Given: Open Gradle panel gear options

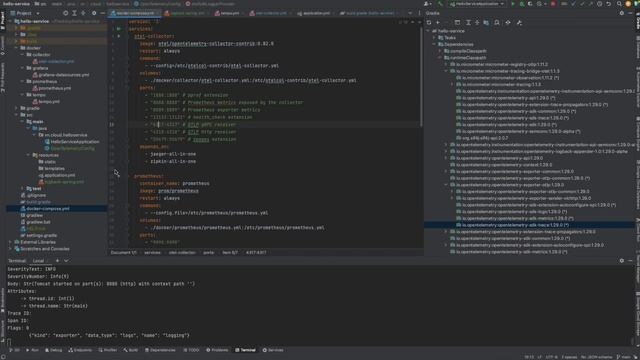Looking at the screenshot, I should pos(622,13).
